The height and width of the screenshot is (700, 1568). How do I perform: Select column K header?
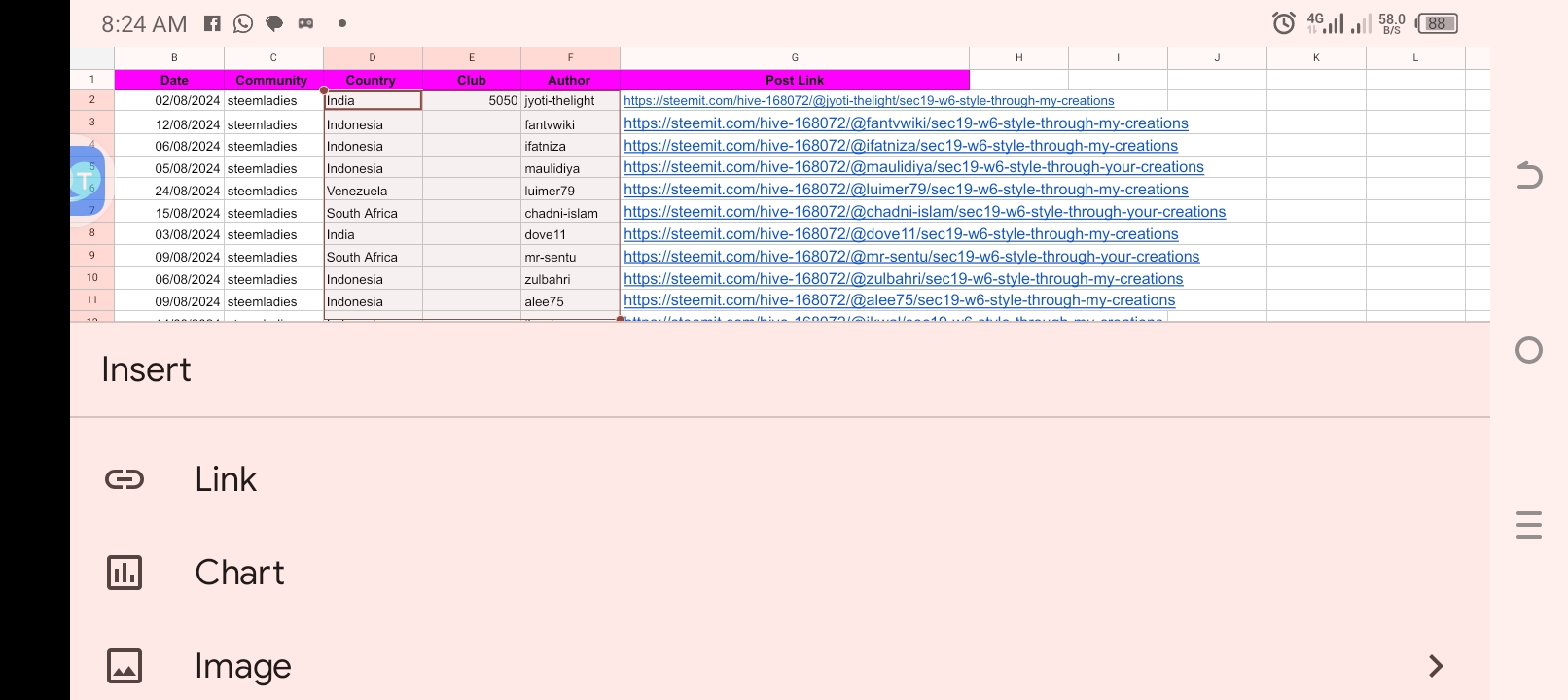(1316, 58)
